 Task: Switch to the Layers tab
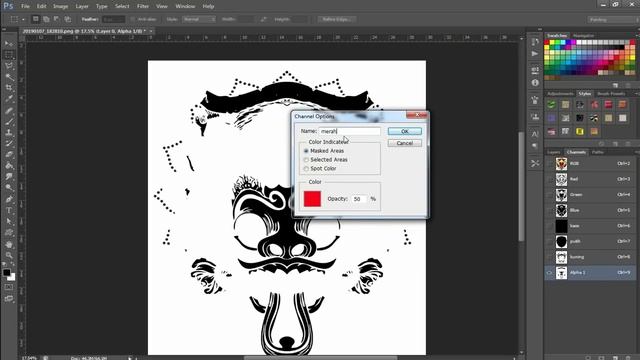click(x=554, y=152)
